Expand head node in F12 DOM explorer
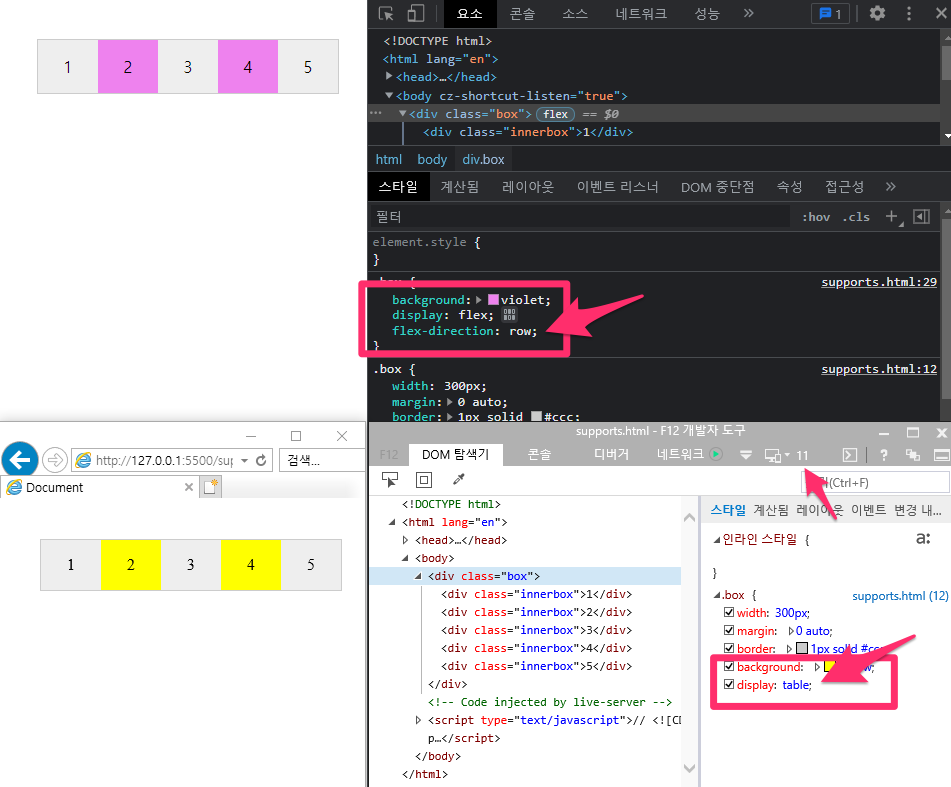This screenshot has width=951, height=787. click(406, 540)
